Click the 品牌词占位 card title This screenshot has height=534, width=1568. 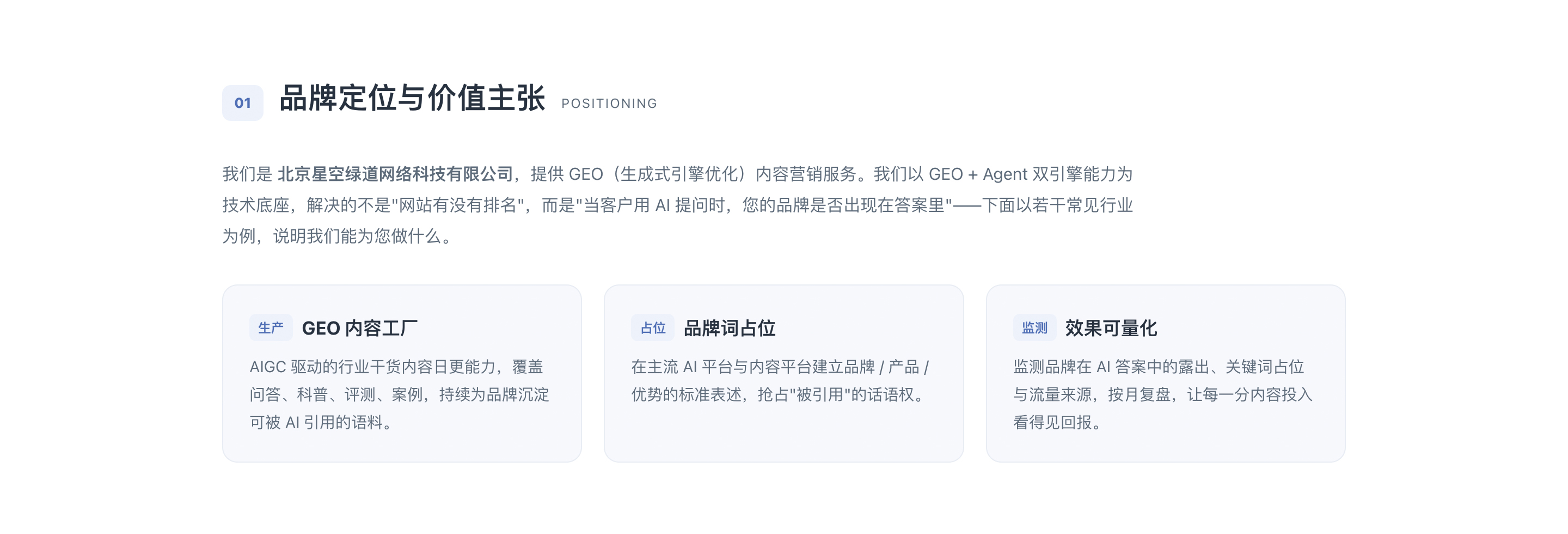click(729, 328)
